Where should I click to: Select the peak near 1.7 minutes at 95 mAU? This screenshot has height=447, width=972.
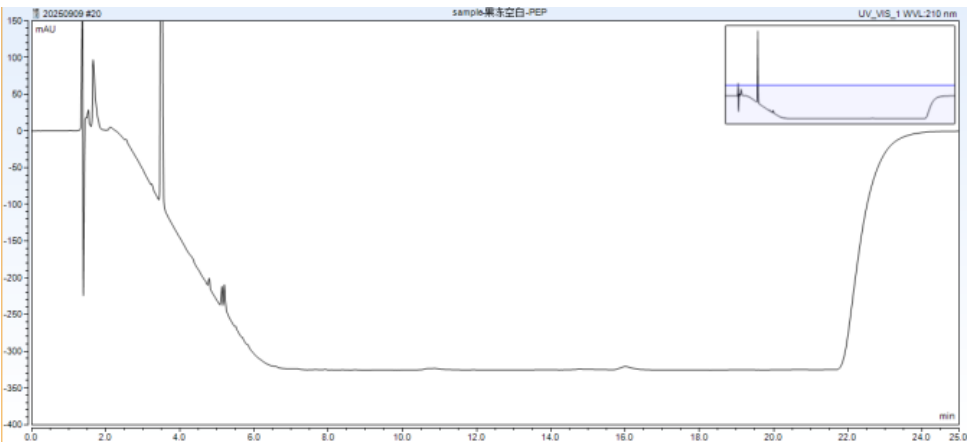click(94, 93)
